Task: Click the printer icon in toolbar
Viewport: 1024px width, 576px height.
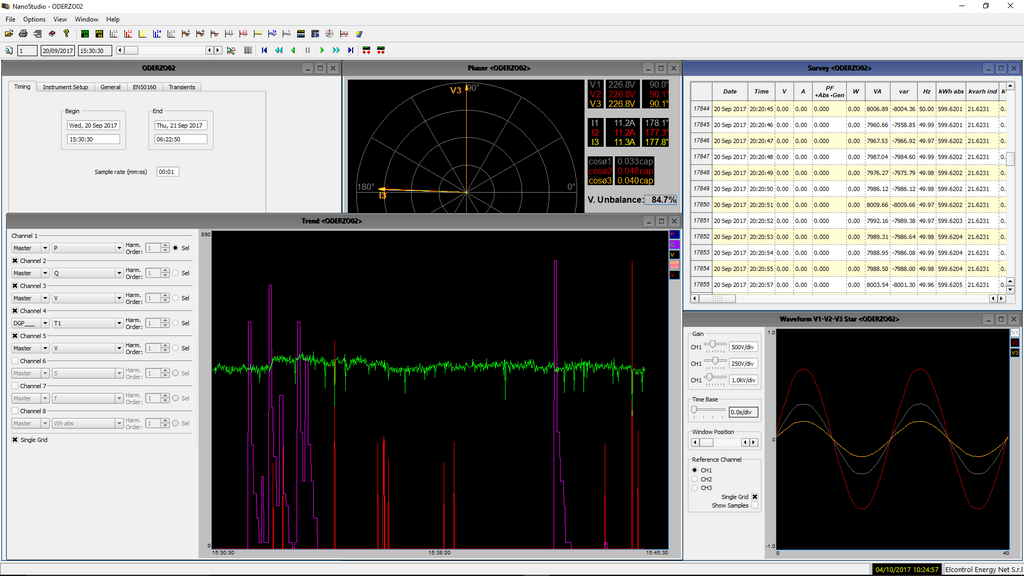Action: (23, 33)
